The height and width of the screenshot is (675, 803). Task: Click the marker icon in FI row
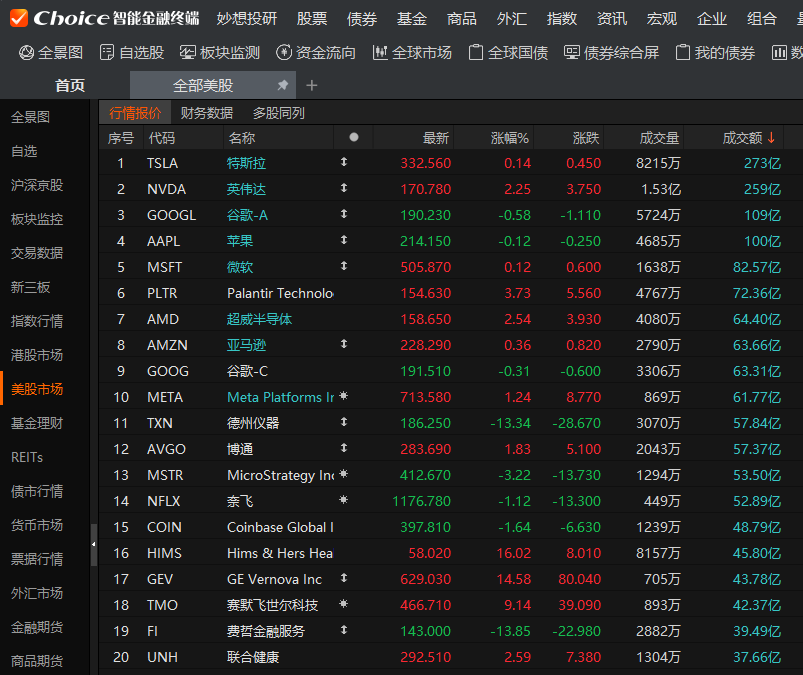(344, 630)
